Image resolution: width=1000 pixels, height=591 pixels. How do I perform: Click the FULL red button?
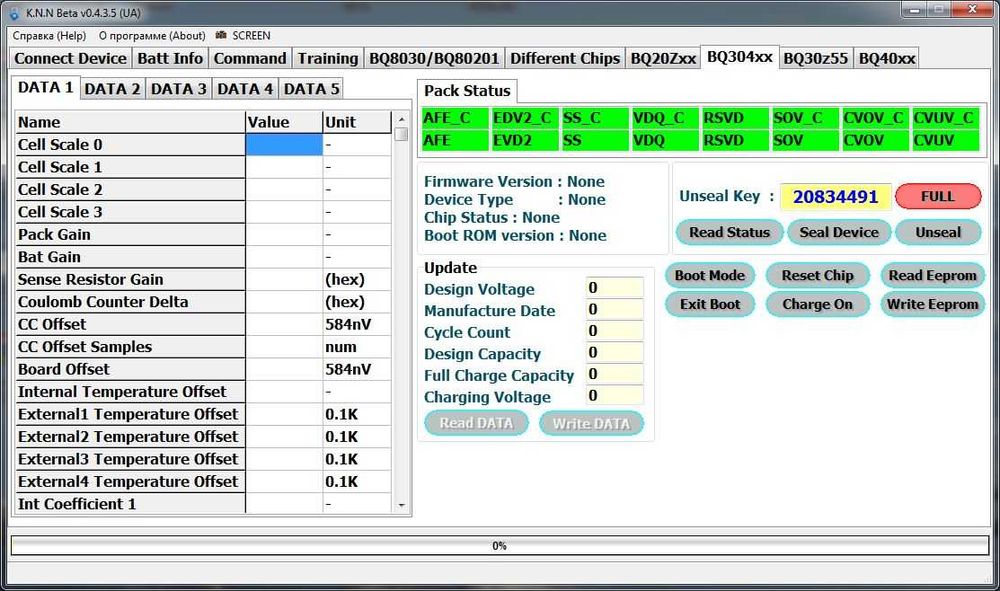[938, 196]
